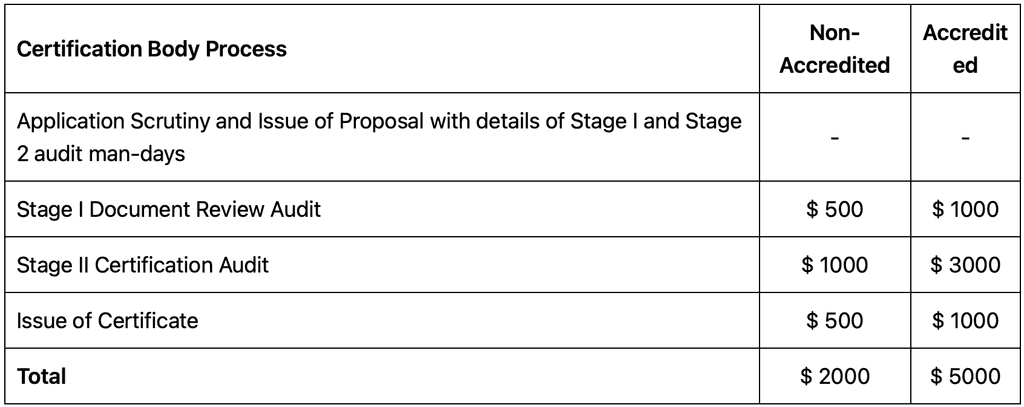Click the dash in Non-Accredited Application Scrutiny cell
The width and height of the screenshot is (1024, 407).
(835, 138)
